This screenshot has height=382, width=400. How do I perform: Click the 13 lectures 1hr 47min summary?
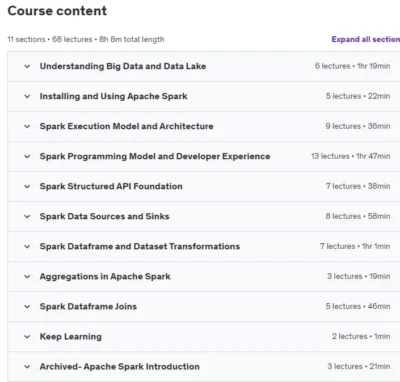click(x=351, y=156)
